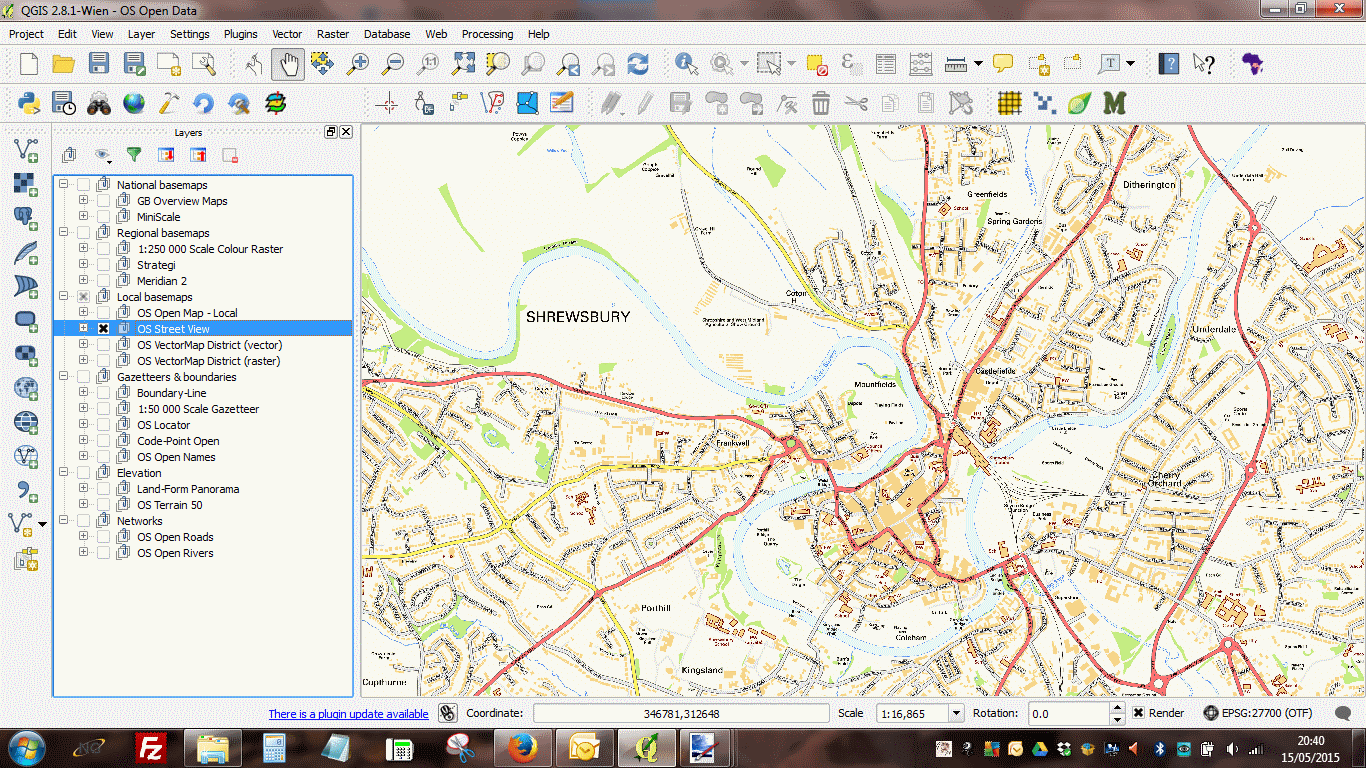
Task: Check the MiniScale layer box
Action: click(x=103, y=217)
